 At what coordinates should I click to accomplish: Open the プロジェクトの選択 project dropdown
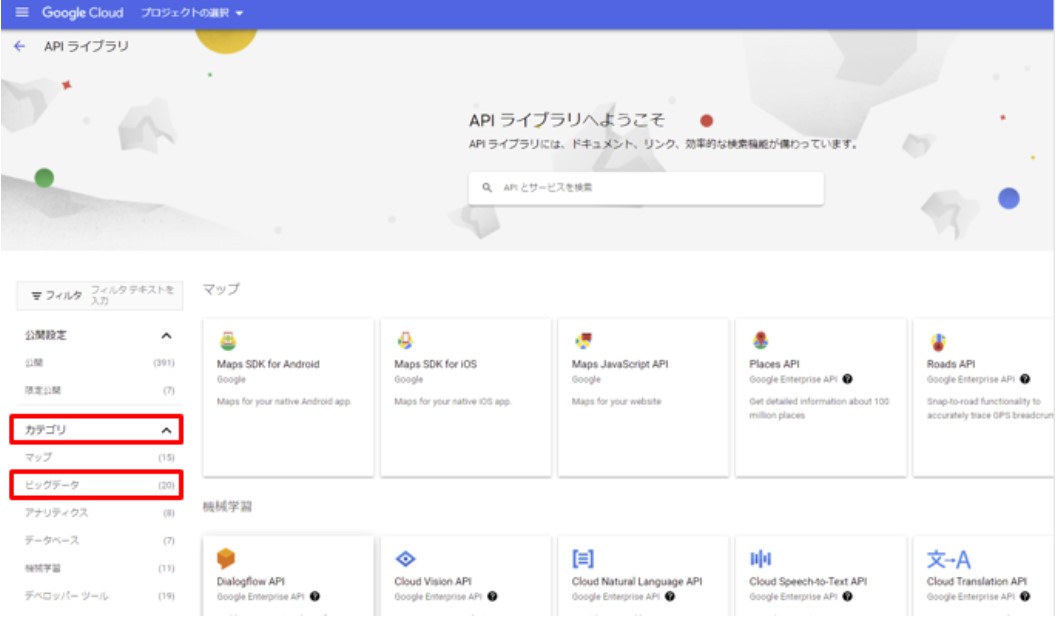(191, 12)
